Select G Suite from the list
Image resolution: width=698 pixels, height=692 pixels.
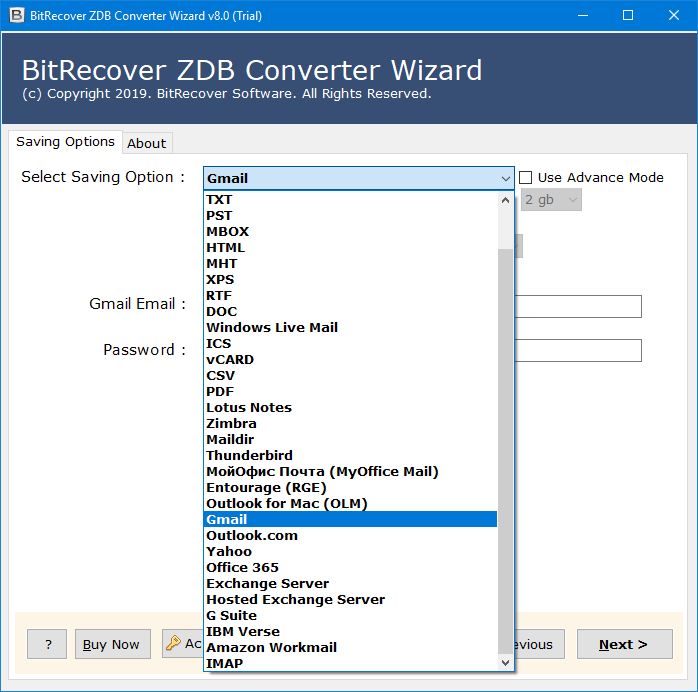pos(350,615)
